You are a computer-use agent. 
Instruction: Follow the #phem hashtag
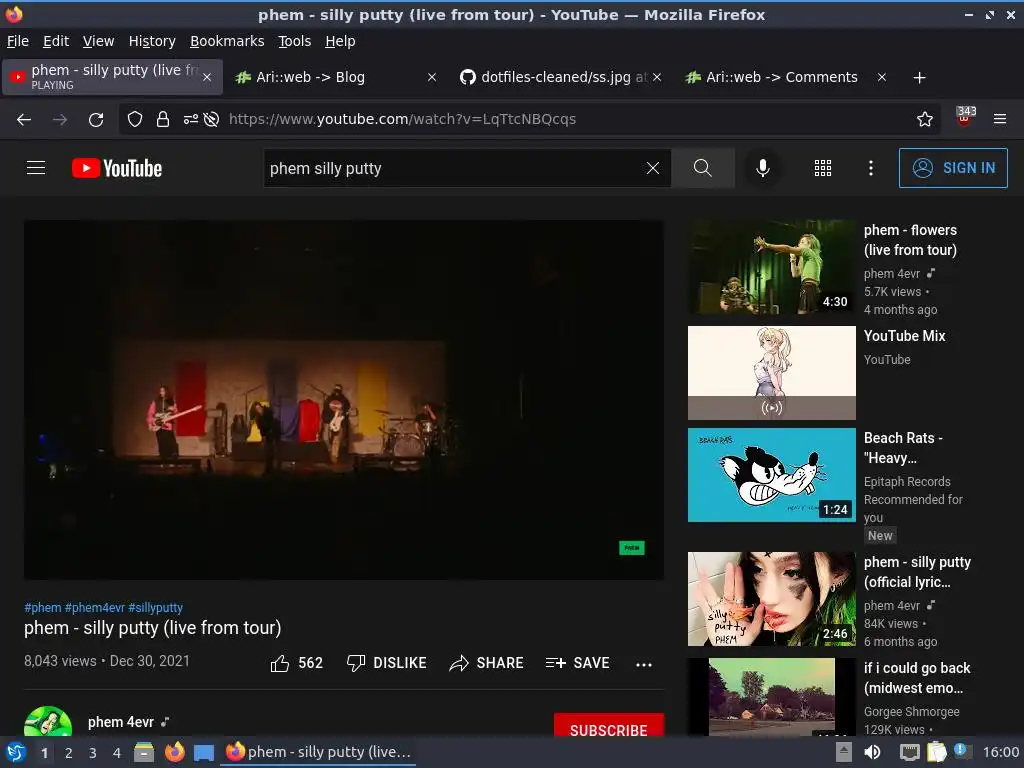tap(42, 607)
